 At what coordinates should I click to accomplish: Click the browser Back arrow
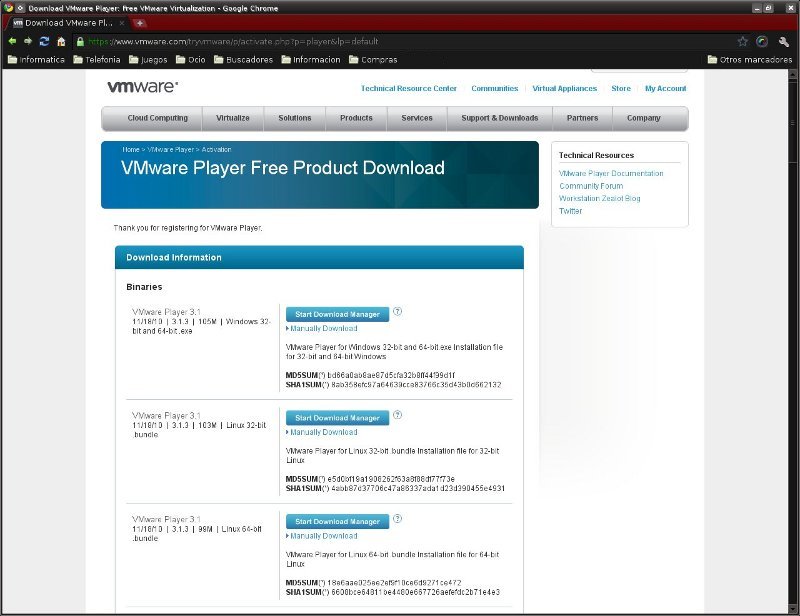(12, 41)
